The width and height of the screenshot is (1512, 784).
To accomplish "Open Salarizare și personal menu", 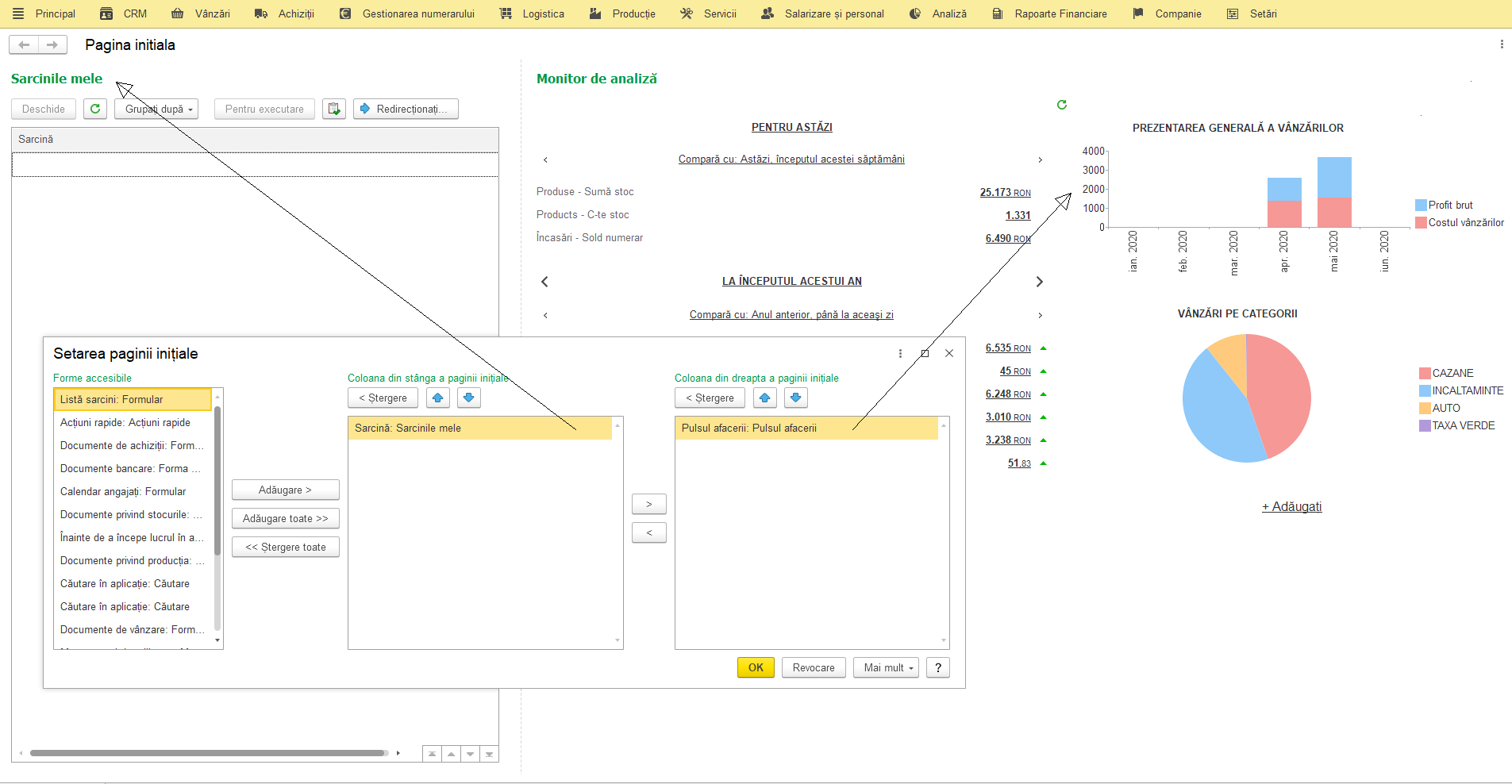I will tap(822, 13).
